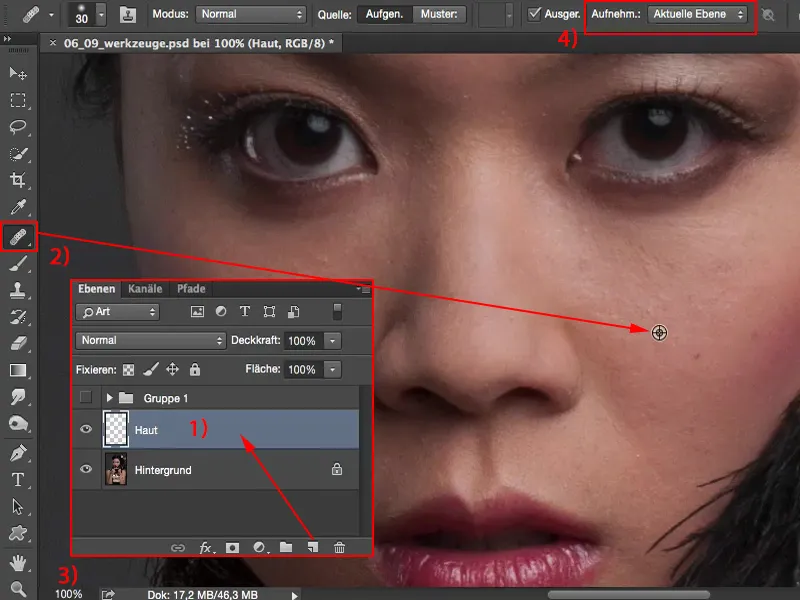The image size is (800, 600).
Task: Open layer styles via the fx icon
Action: pyautogui.click(x=207, y=548)
